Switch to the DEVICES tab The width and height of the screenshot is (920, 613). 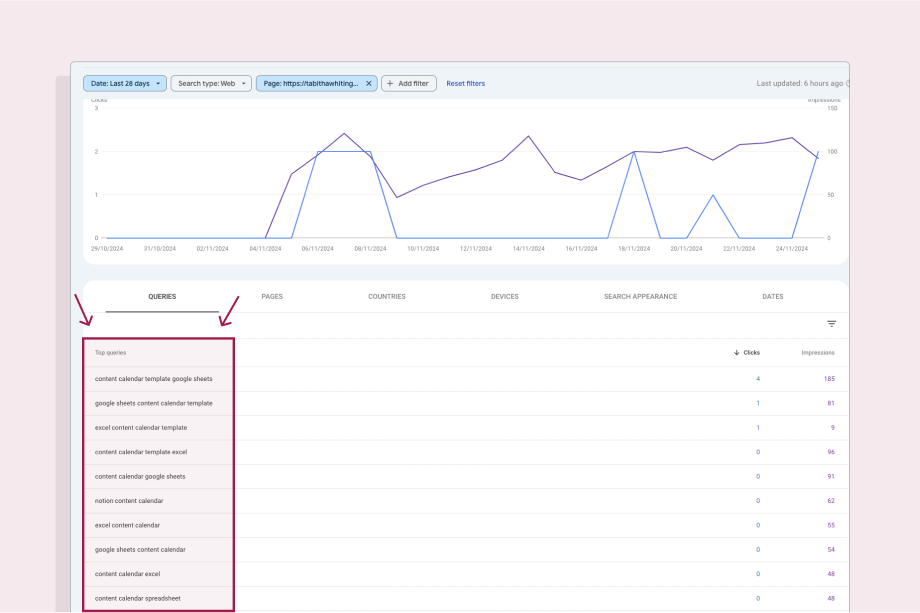504,296
